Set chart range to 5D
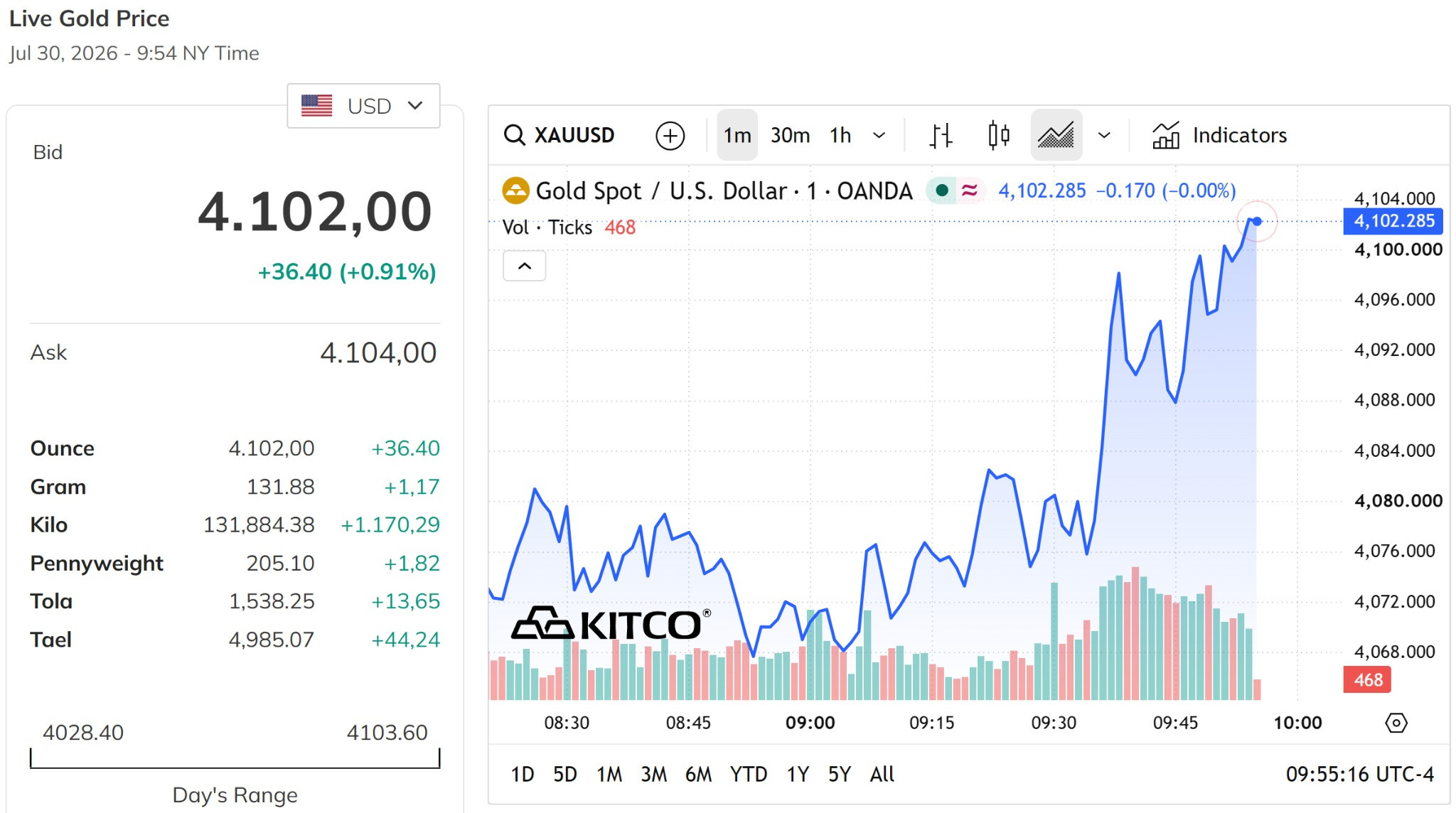This screenshot has width=1456, height=813. (565, 774)
